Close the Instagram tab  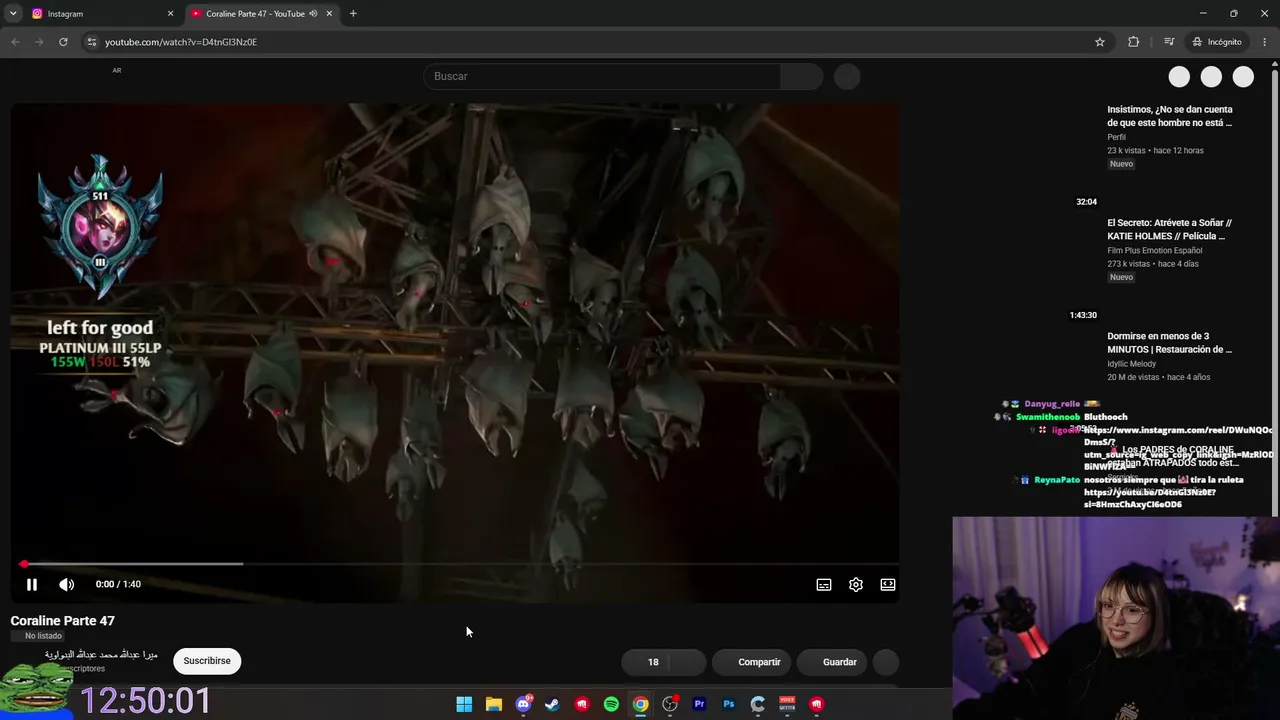[170, 14]
